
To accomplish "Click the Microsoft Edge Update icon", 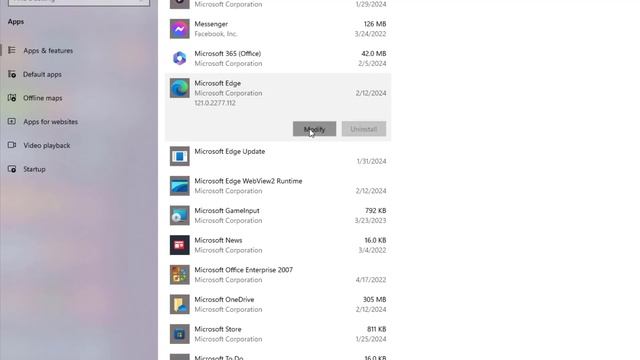I will [180, 156].
